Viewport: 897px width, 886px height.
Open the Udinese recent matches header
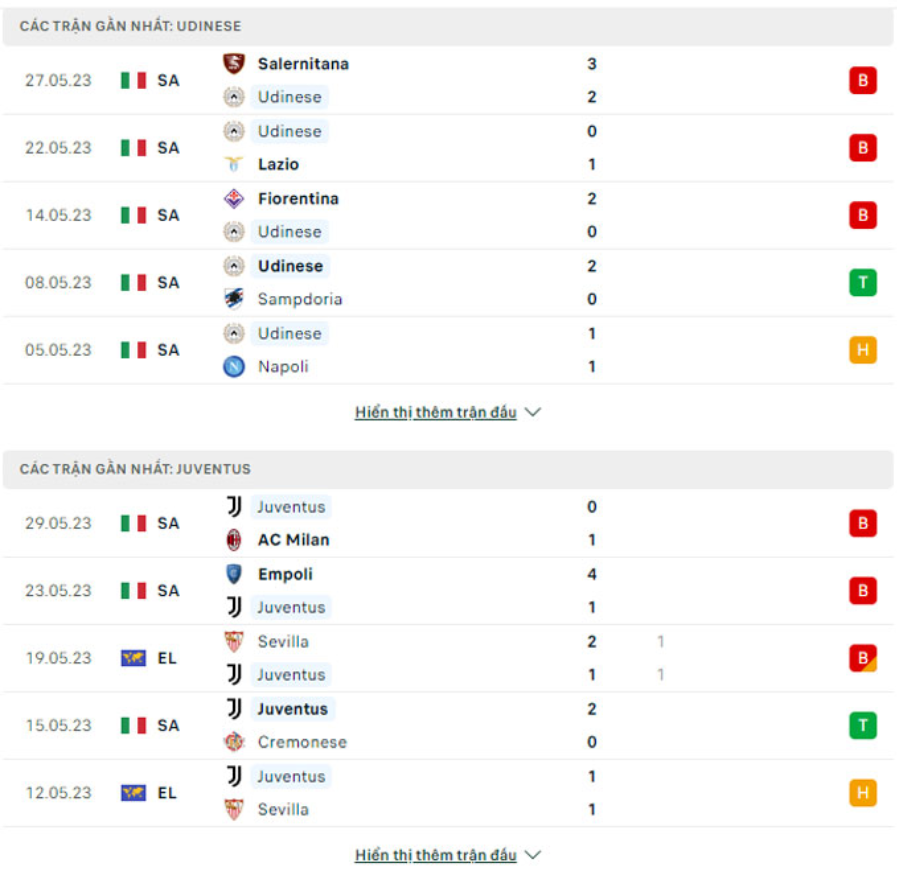[128, 26]
